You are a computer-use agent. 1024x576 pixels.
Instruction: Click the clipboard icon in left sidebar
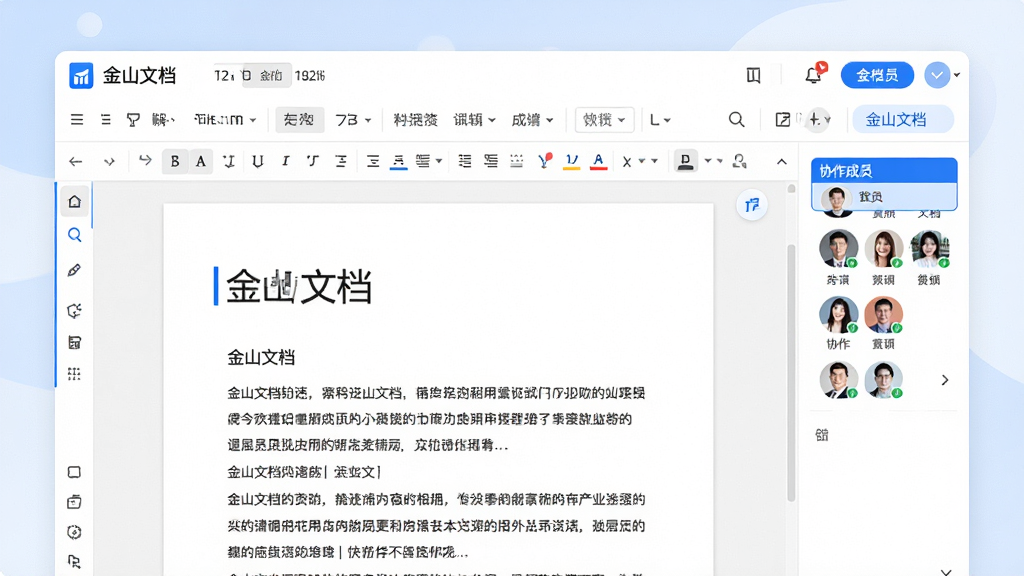click(74, 502)
